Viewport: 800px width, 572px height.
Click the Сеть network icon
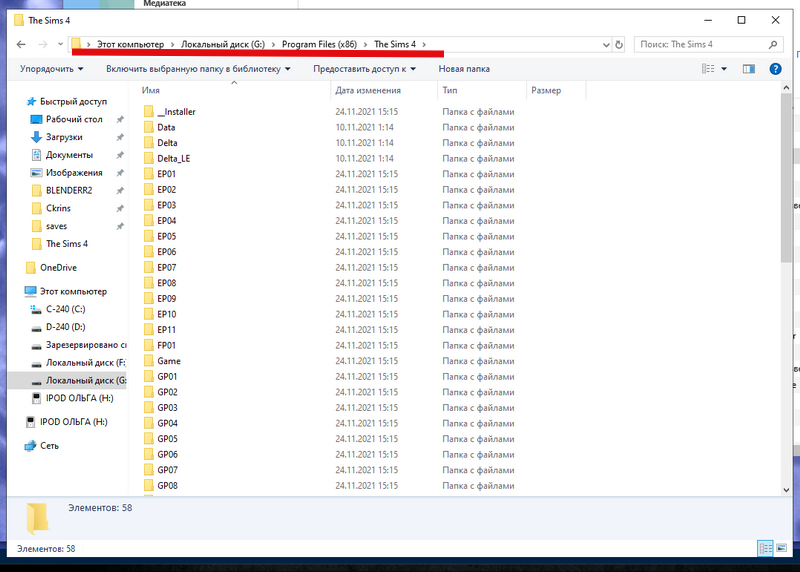pos(30,445)
